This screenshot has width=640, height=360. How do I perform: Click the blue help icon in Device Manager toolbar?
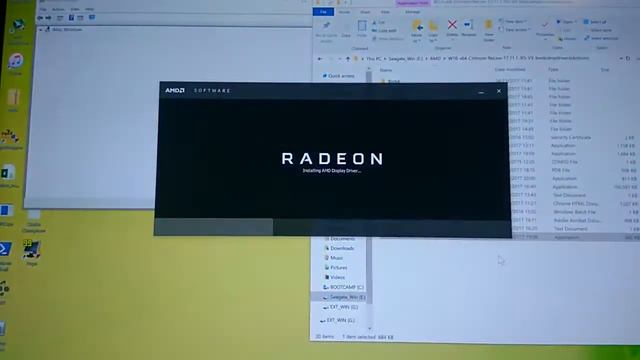click(x=71, y=18)
